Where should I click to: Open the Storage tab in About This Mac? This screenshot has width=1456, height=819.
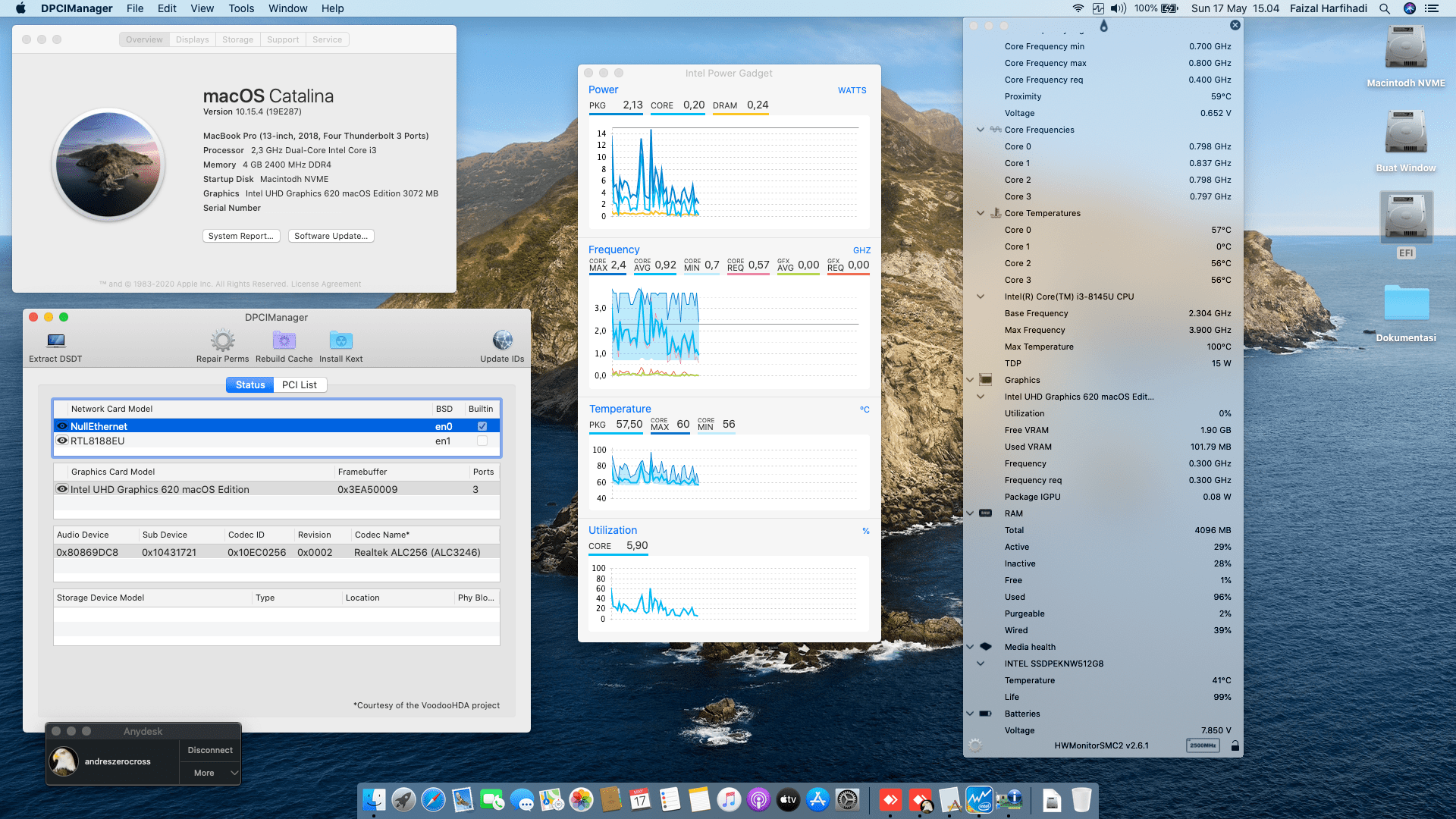237,39
